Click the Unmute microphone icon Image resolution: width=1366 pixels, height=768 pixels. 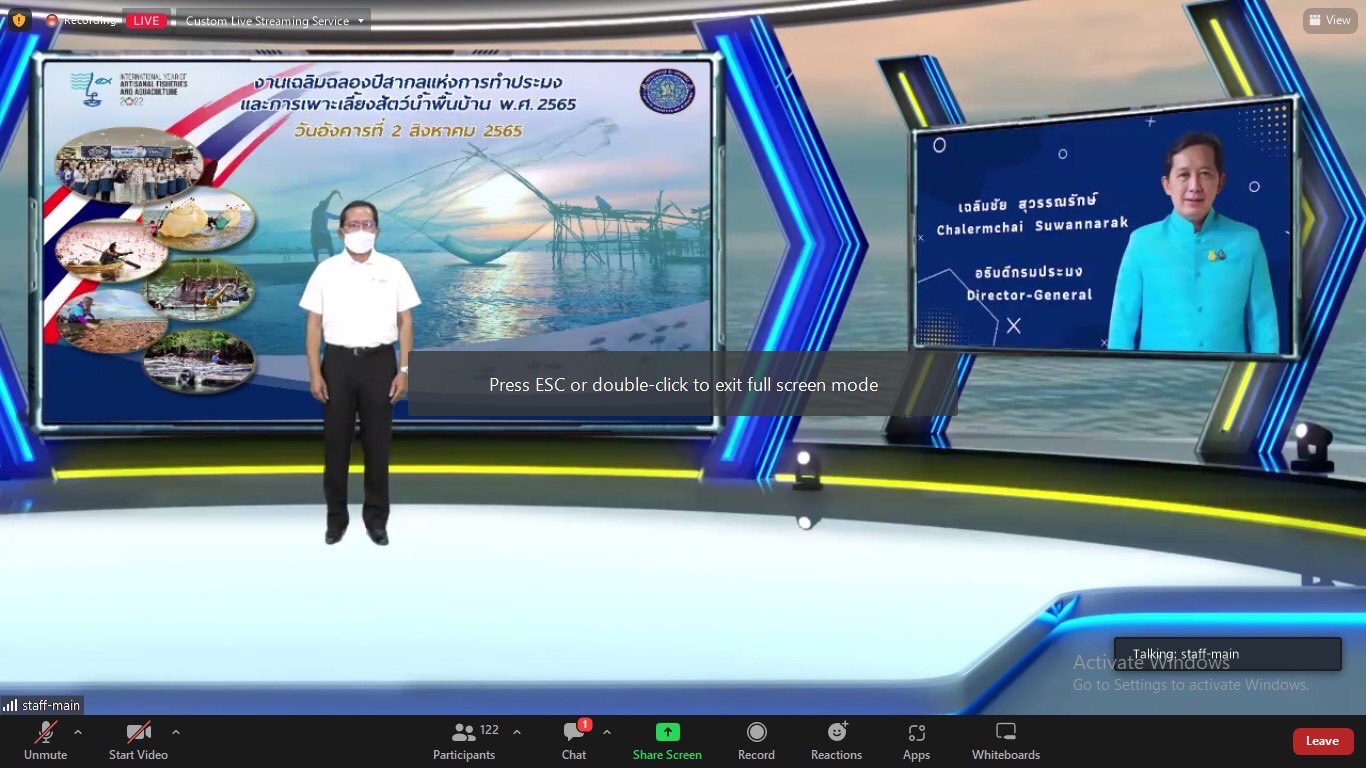[x=45, y=733]
